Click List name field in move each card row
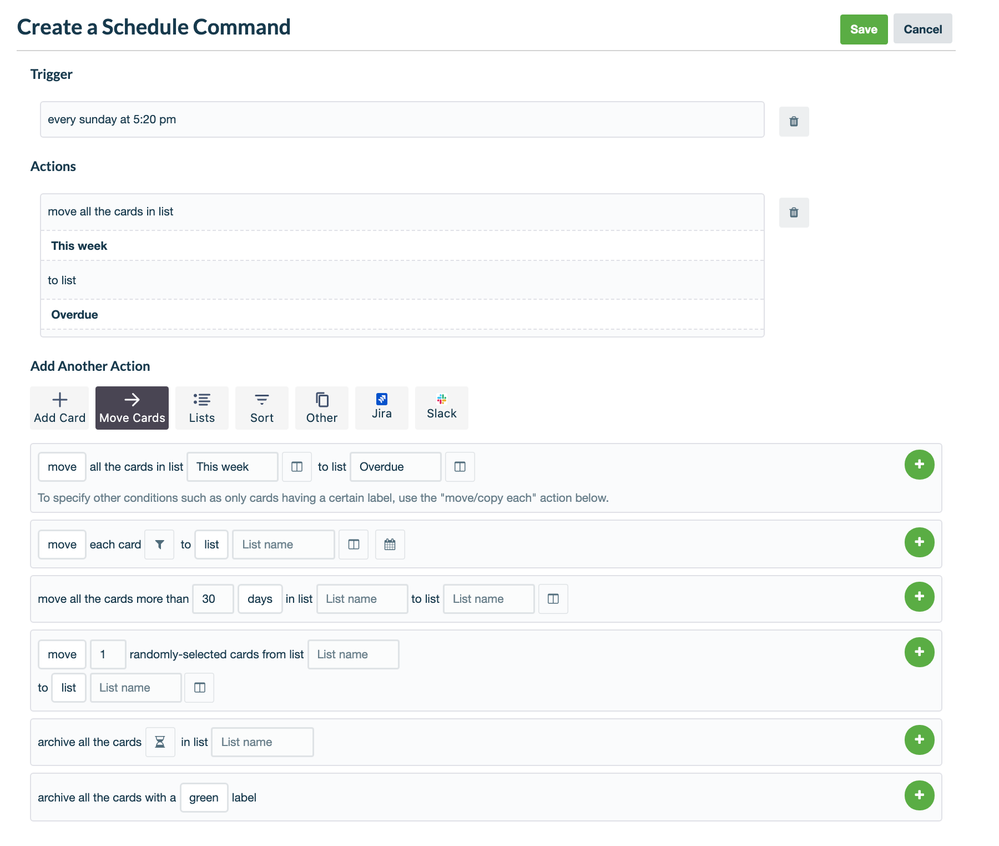Image resolution: width=999 pixels, height=846 pixels. (284, 545)
